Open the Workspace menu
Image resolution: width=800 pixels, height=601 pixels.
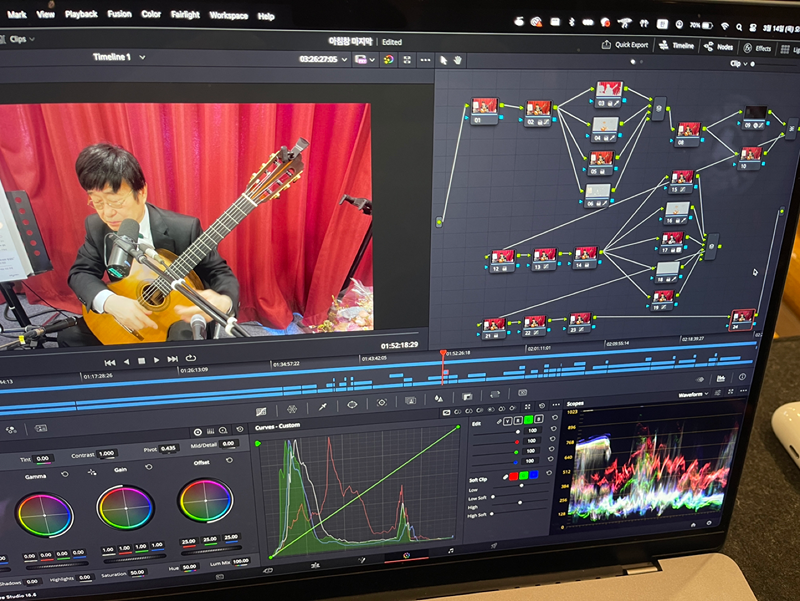coord(229,16)
